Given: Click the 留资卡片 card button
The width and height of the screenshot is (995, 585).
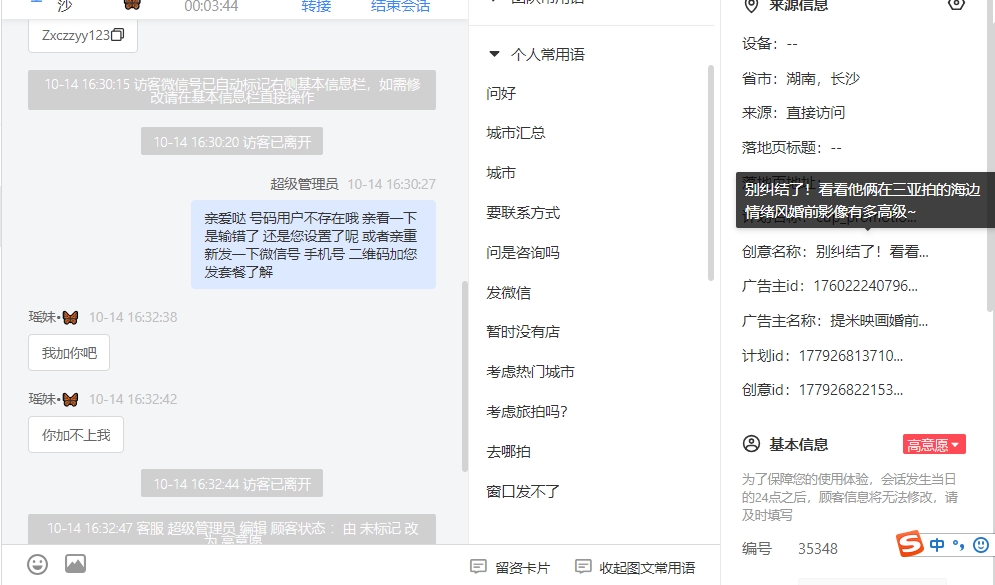Looking at the screenshot, I should [x=510, y=567].
